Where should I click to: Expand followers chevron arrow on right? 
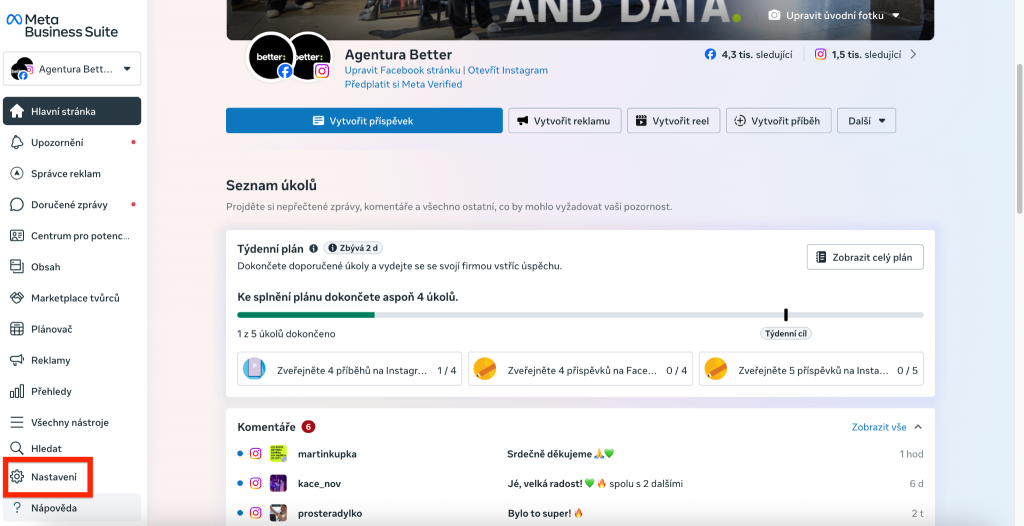[914, 55]
